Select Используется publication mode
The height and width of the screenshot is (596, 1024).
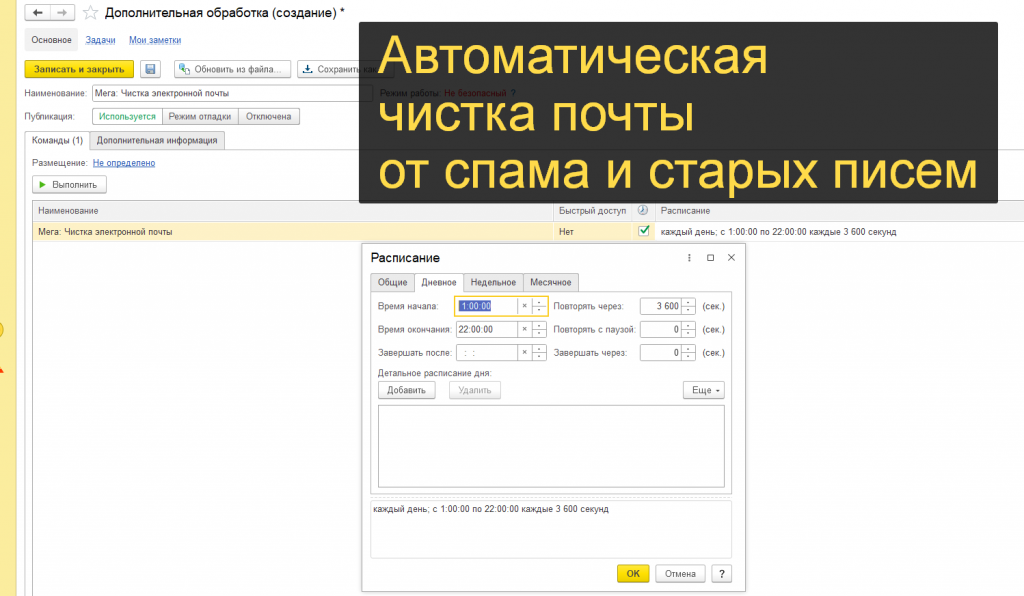pos(127,116)
